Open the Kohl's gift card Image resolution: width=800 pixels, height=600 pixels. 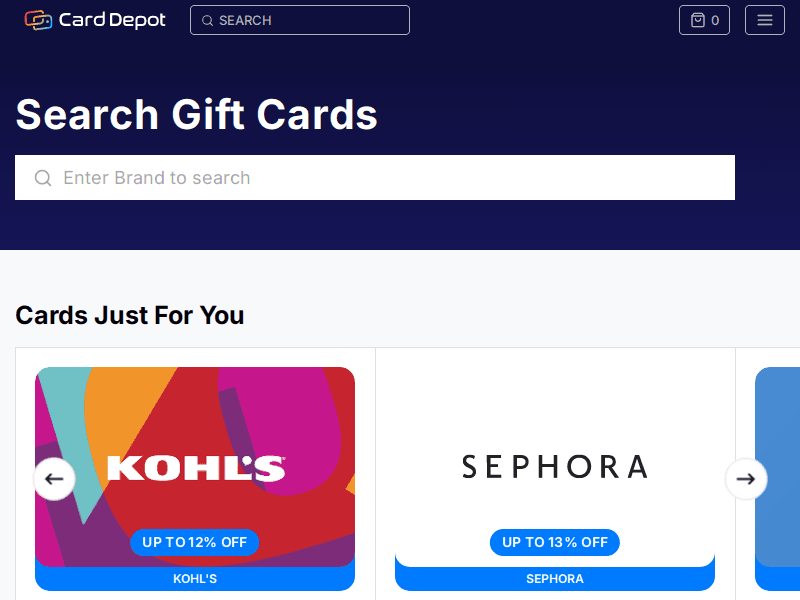(194, 470)
